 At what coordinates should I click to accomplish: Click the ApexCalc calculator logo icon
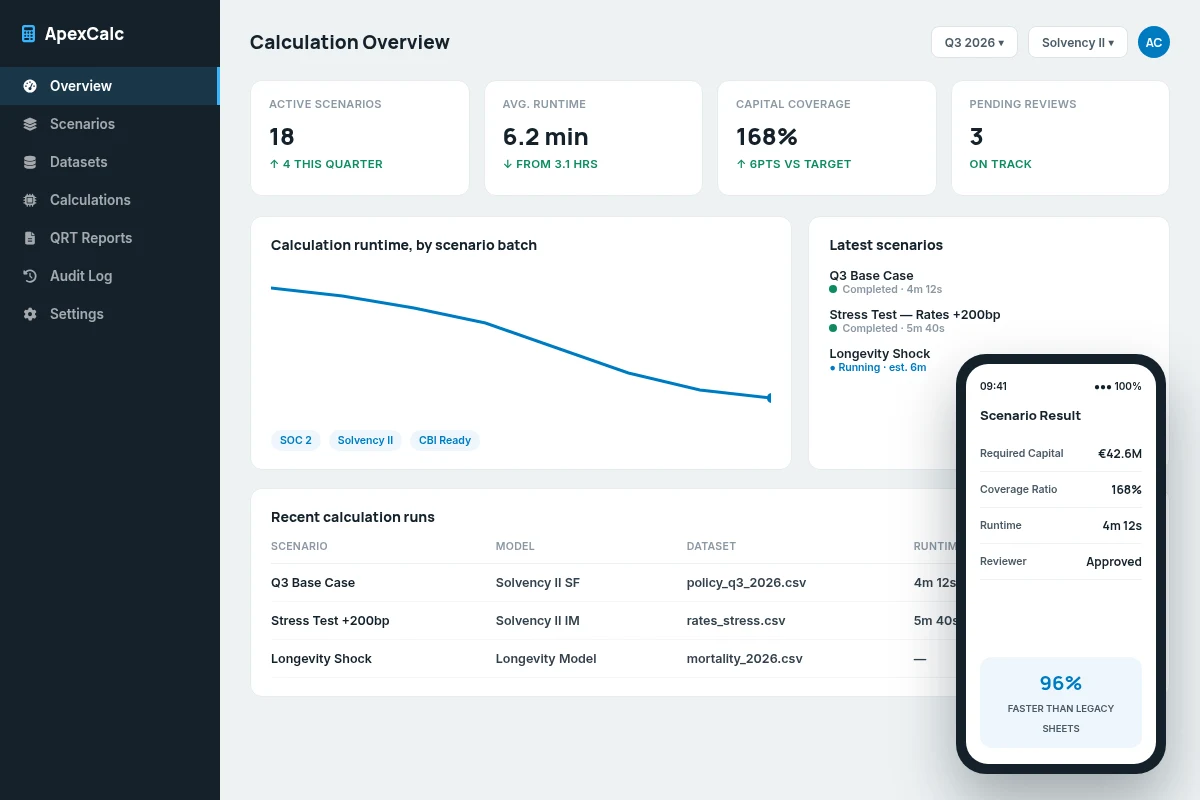(x=29, y=34)
